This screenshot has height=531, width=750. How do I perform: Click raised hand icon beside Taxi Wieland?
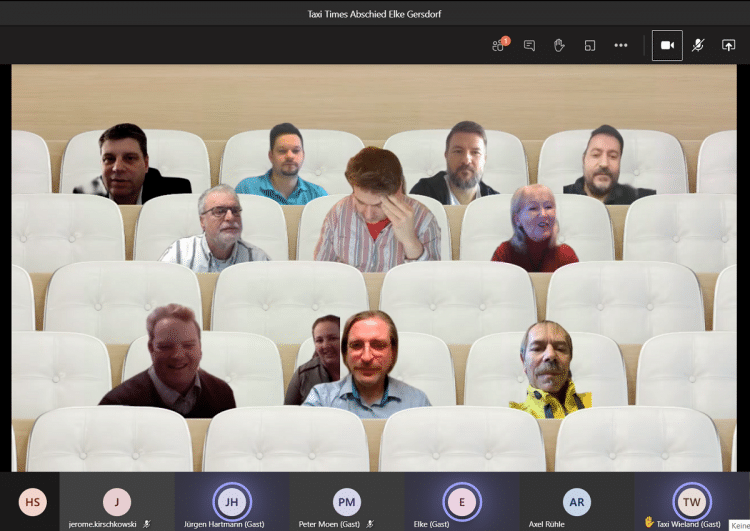point(648,523)
